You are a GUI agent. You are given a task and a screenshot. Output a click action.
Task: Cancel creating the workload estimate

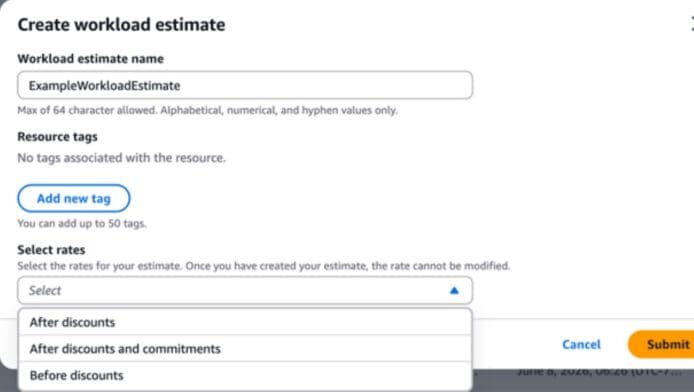coord(581,344)
